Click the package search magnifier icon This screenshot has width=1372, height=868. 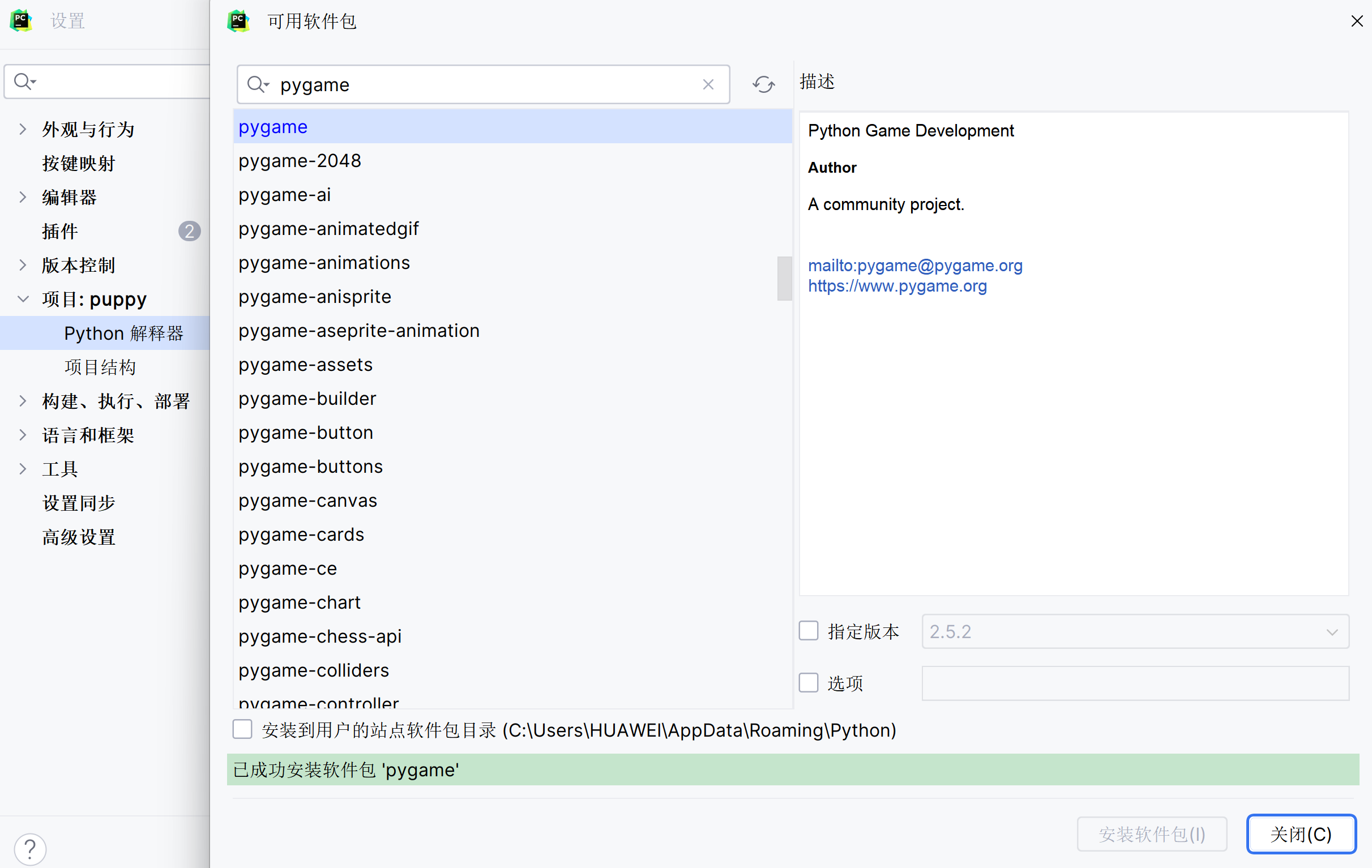257,84
